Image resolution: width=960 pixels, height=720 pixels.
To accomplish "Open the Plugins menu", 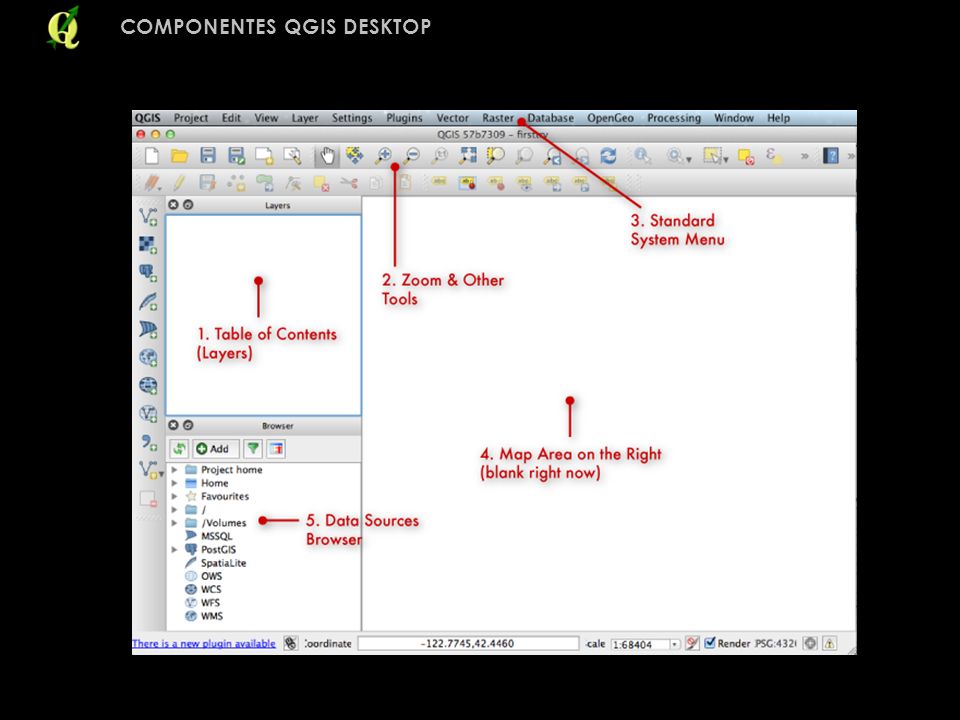I will click(404, 118).
